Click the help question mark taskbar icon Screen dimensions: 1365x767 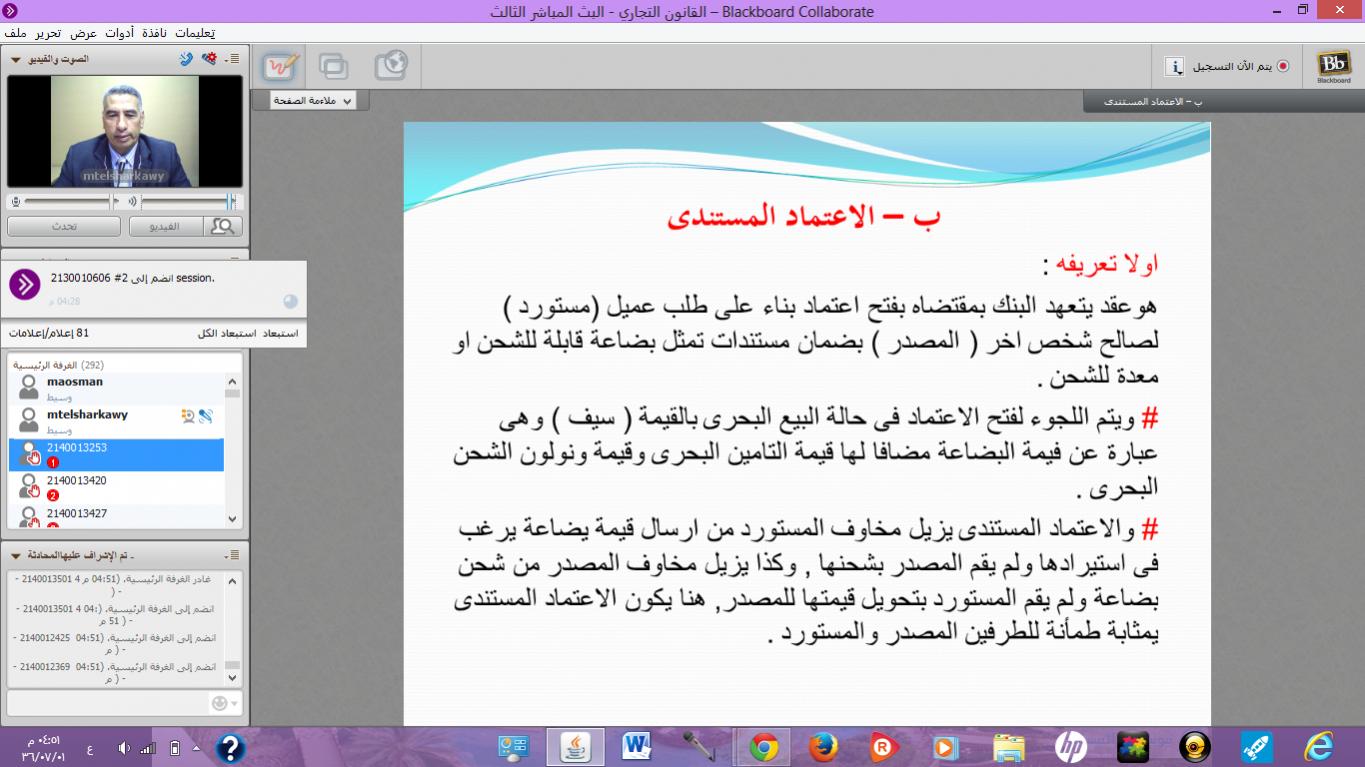[x=230, y=748]
